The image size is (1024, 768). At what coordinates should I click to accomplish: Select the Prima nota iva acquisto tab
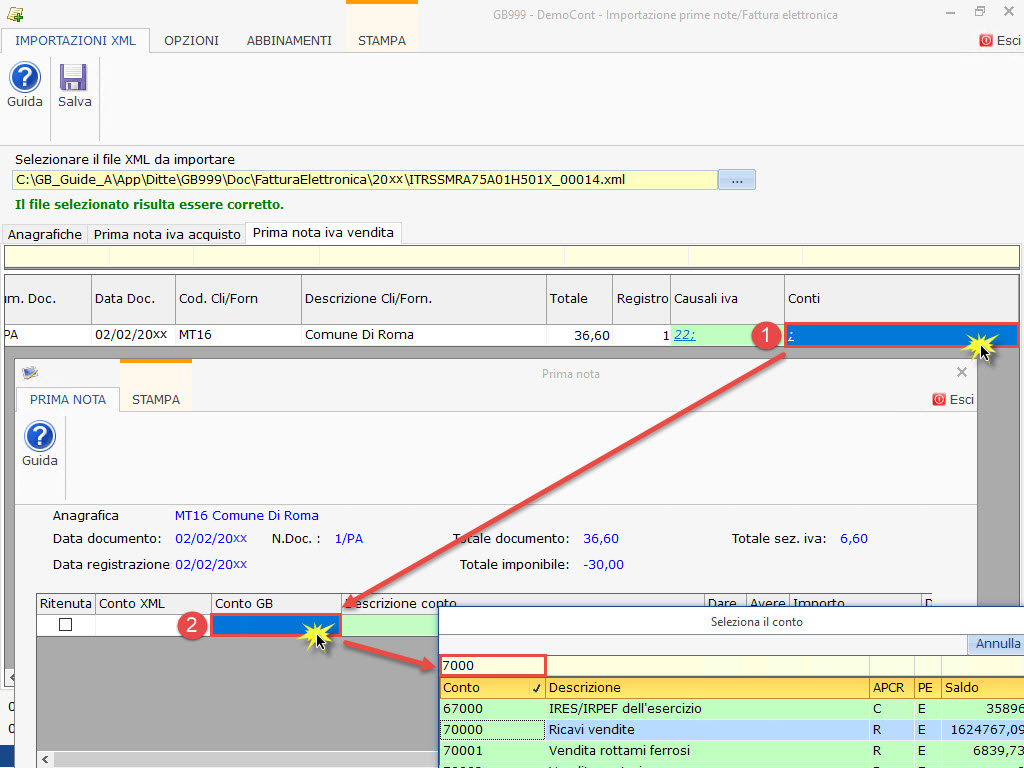click(x=167, y=234)
